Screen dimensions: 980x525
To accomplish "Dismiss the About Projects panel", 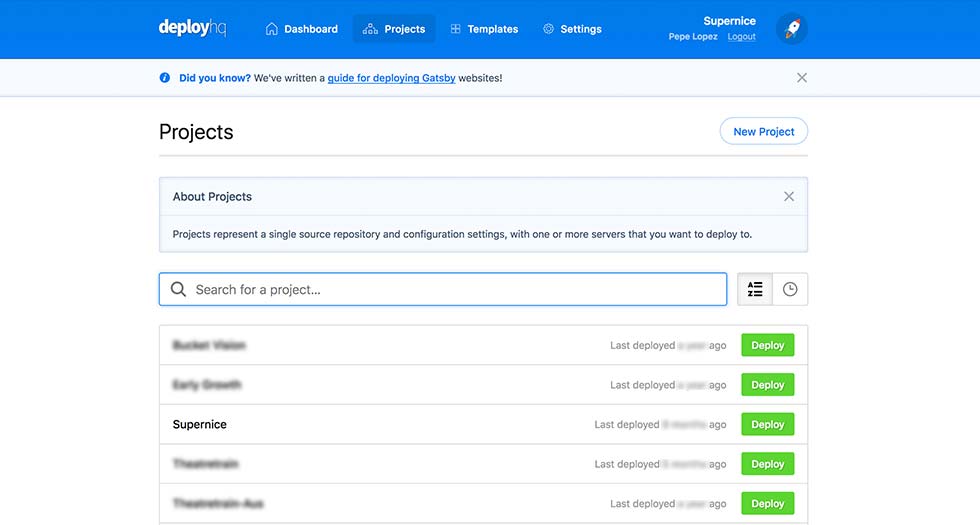I will coord(789,196).
